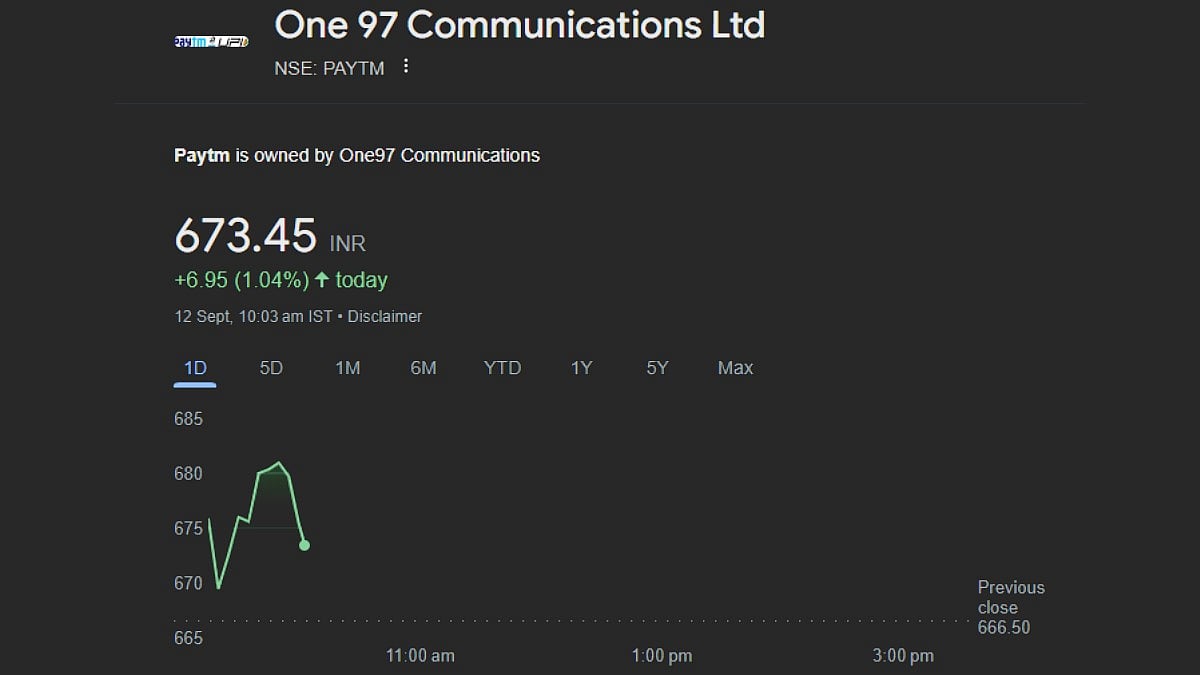
Task: Open the Disclaimer link
Action: click(x=385, y=316)
